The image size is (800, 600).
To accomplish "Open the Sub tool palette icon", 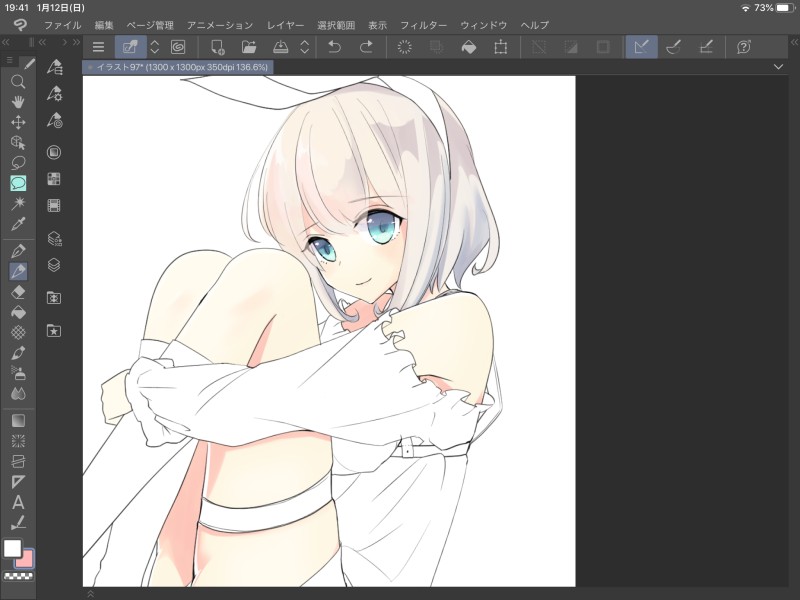I will (x=55, y=67).
